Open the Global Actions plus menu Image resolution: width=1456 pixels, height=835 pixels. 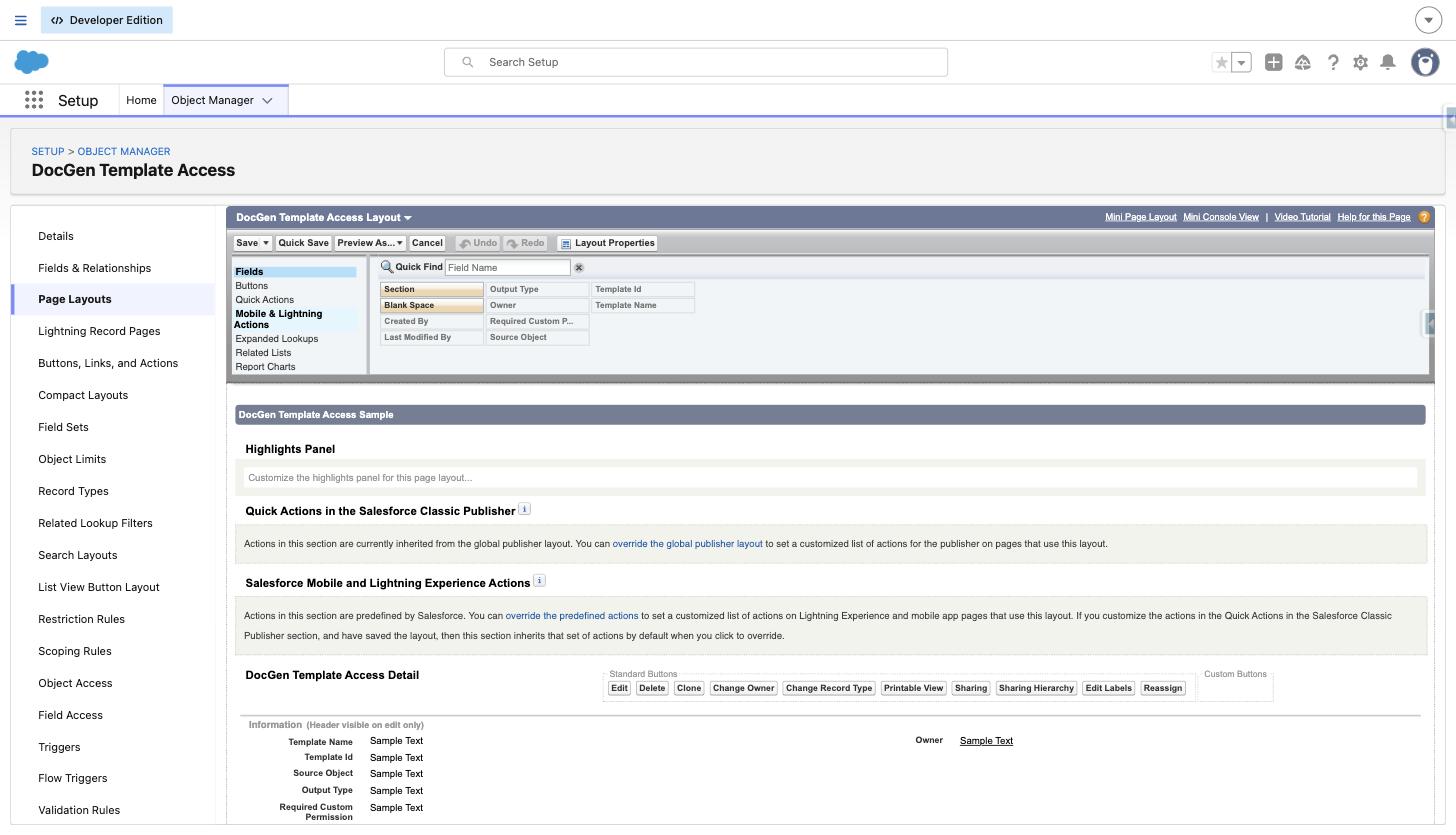1273,62
